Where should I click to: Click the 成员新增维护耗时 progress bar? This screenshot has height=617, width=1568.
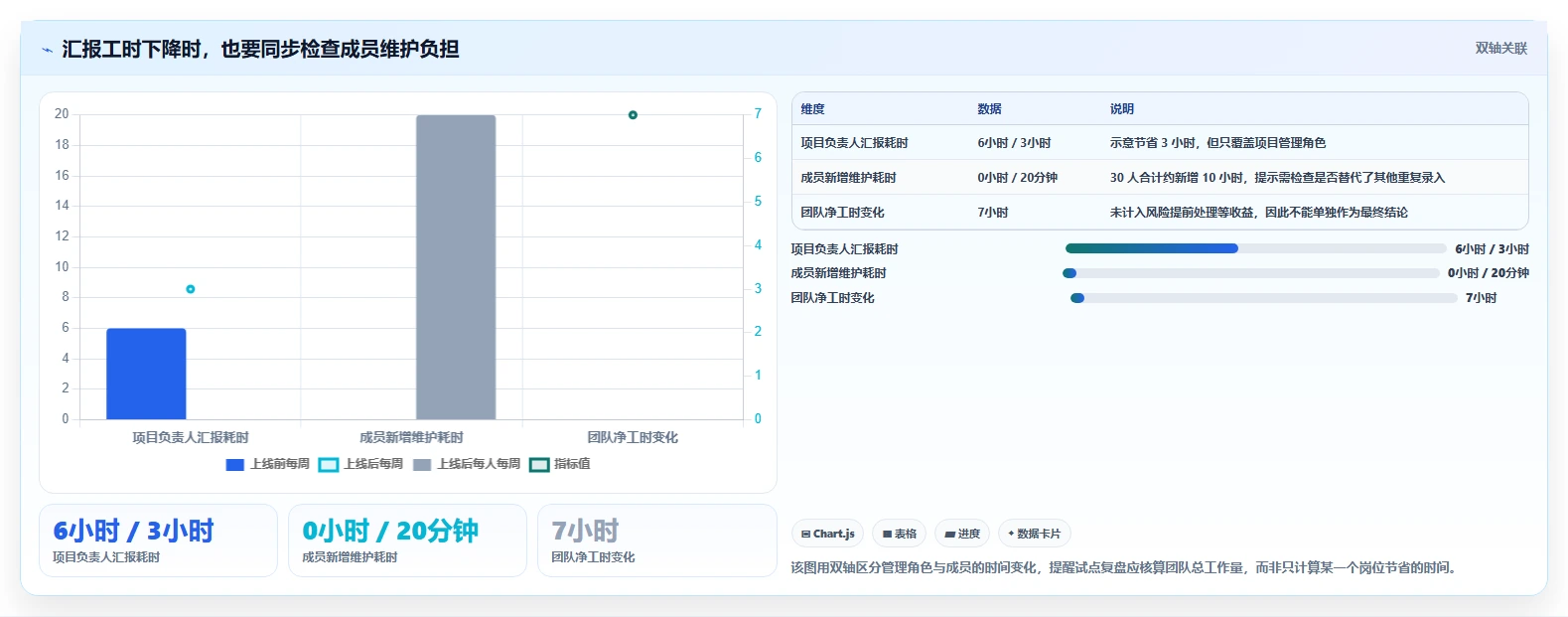coord(1251,273)
